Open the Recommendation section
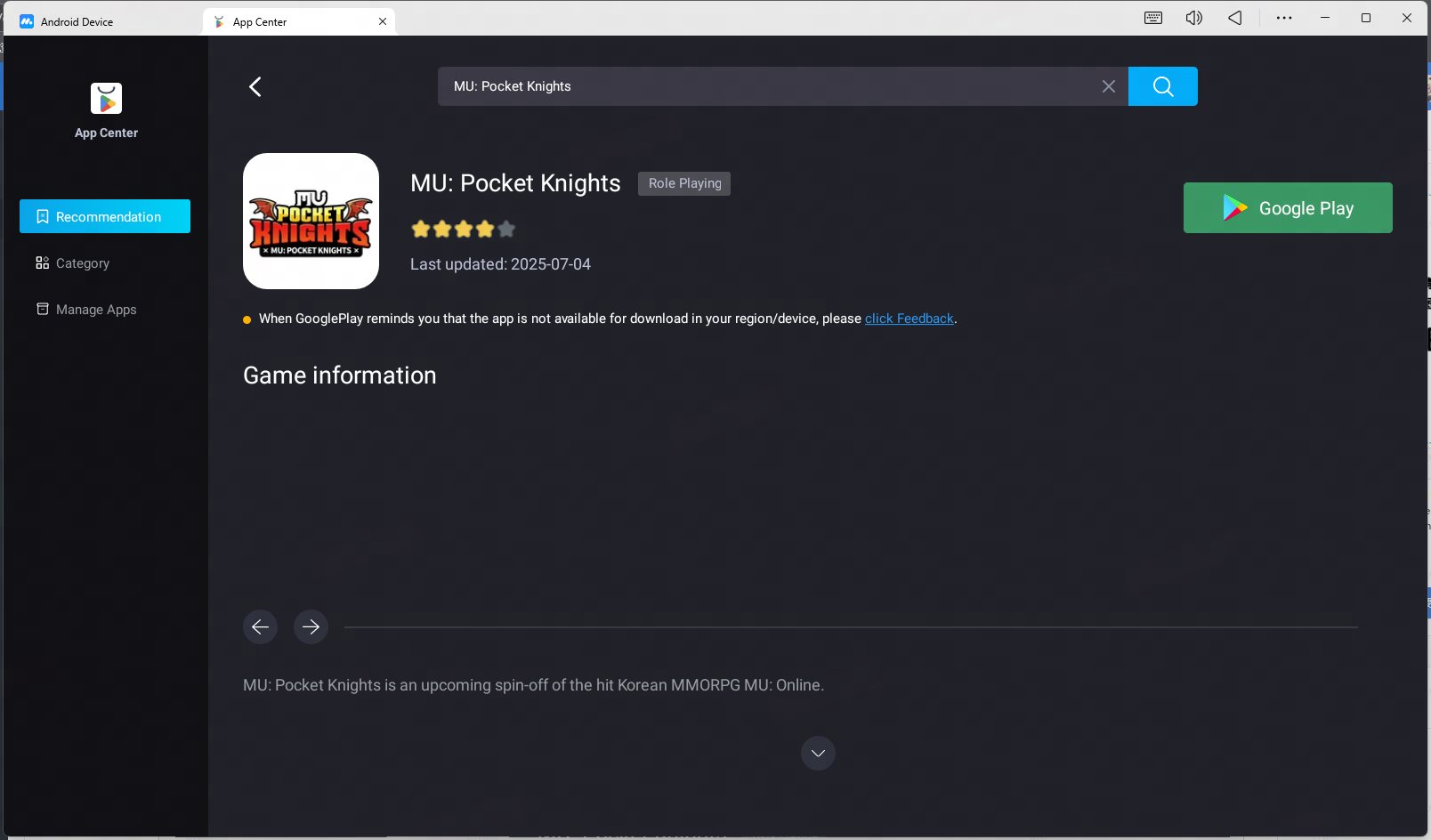This screenshot has height=840, width=1431. (x=105, y=216)
